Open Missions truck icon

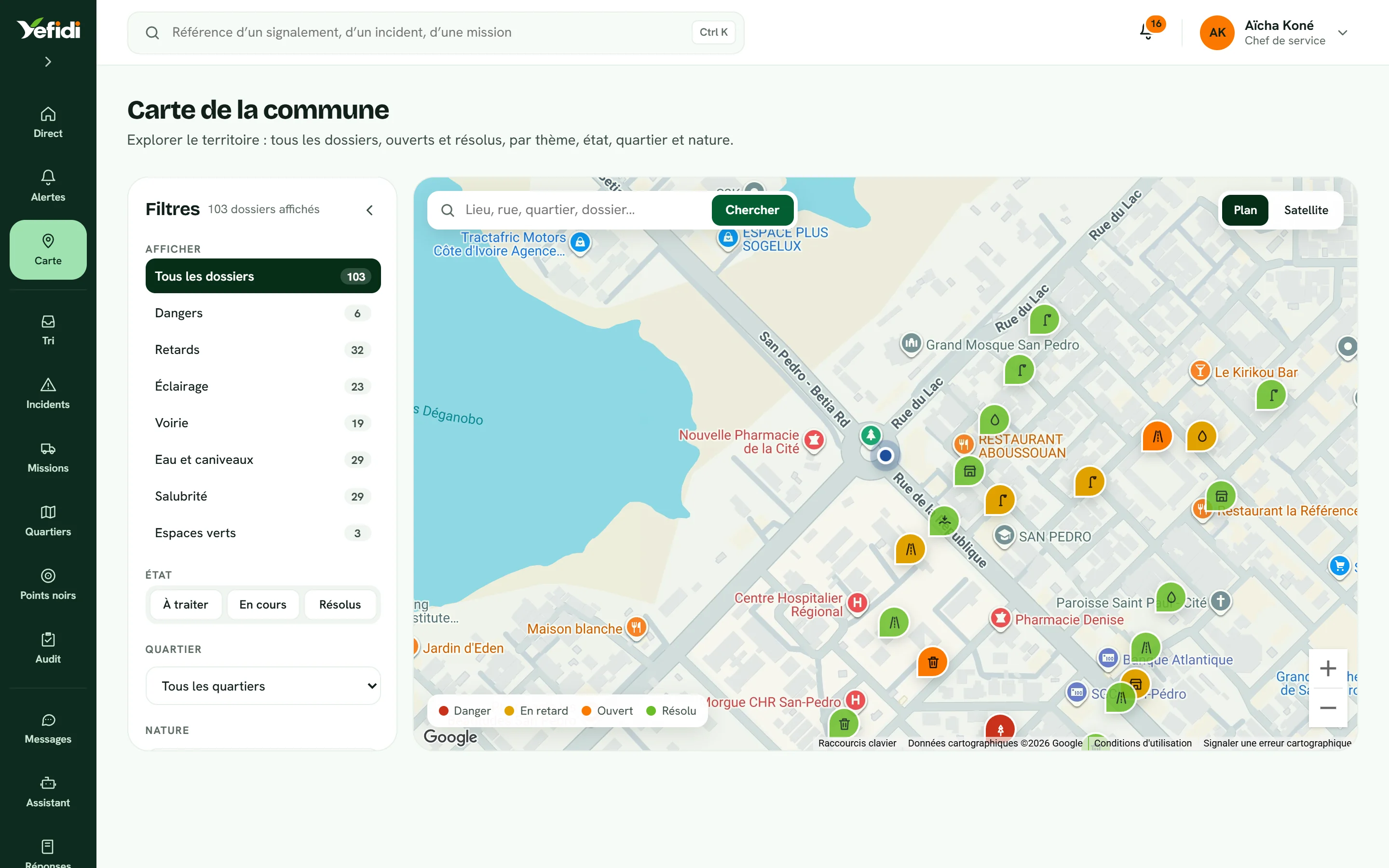pos(48,458)
